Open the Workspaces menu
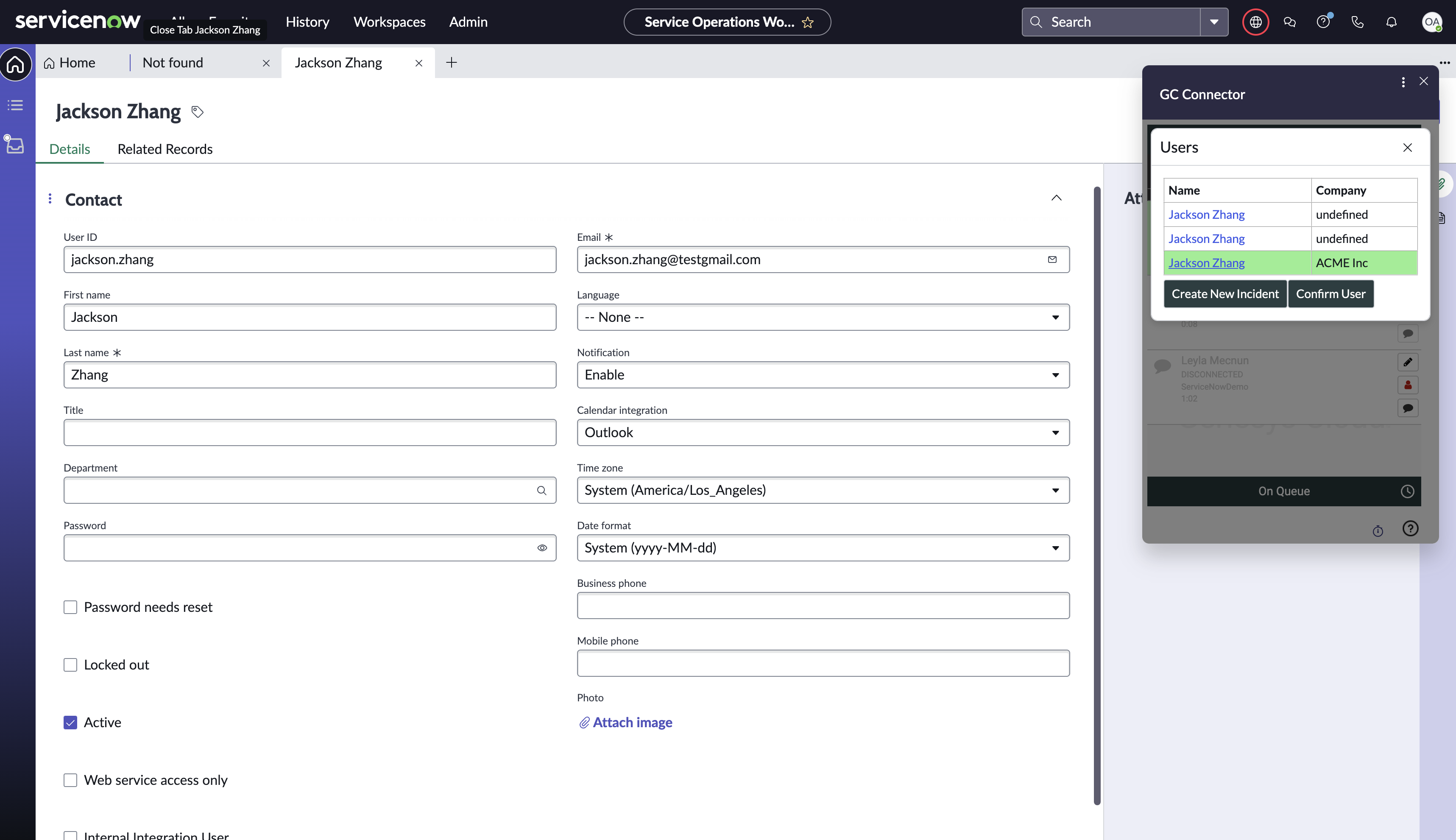This screenshot has width=1456, height=840. (x=389, y=22)
